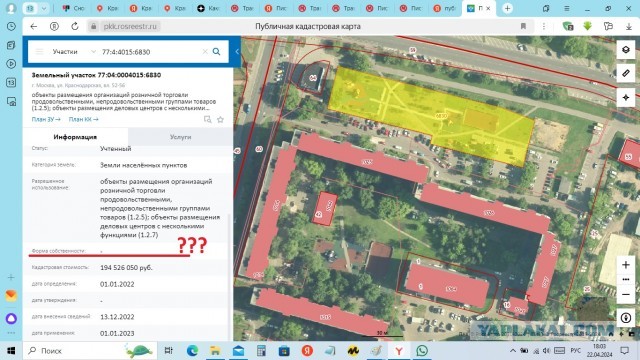Open notifications center icon

(x=624, y=351)
